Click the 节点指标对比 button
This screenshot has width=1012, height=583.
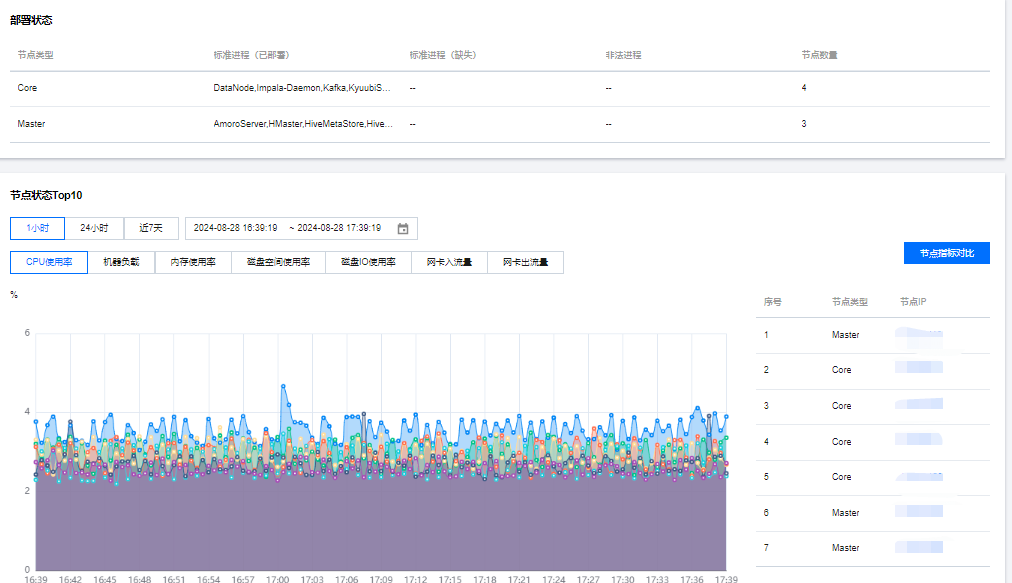[x=946, y=253]
